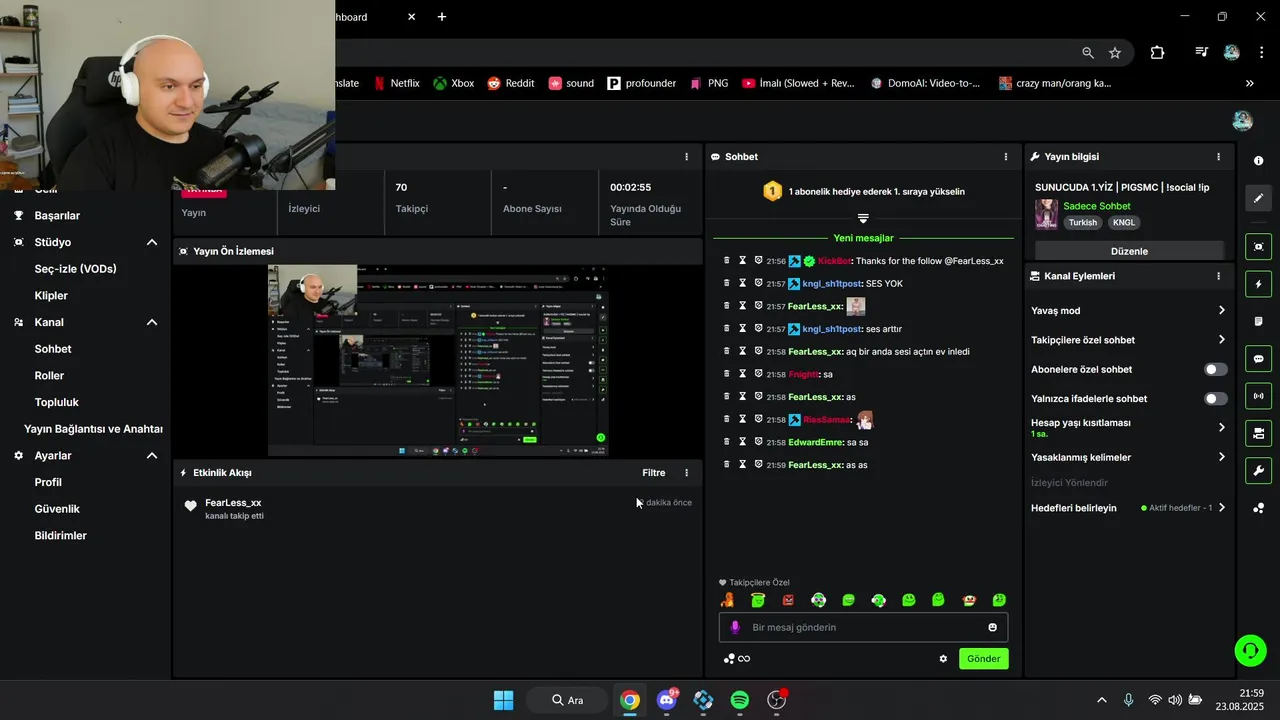Open the emoji picker in message box

[992, 627]
